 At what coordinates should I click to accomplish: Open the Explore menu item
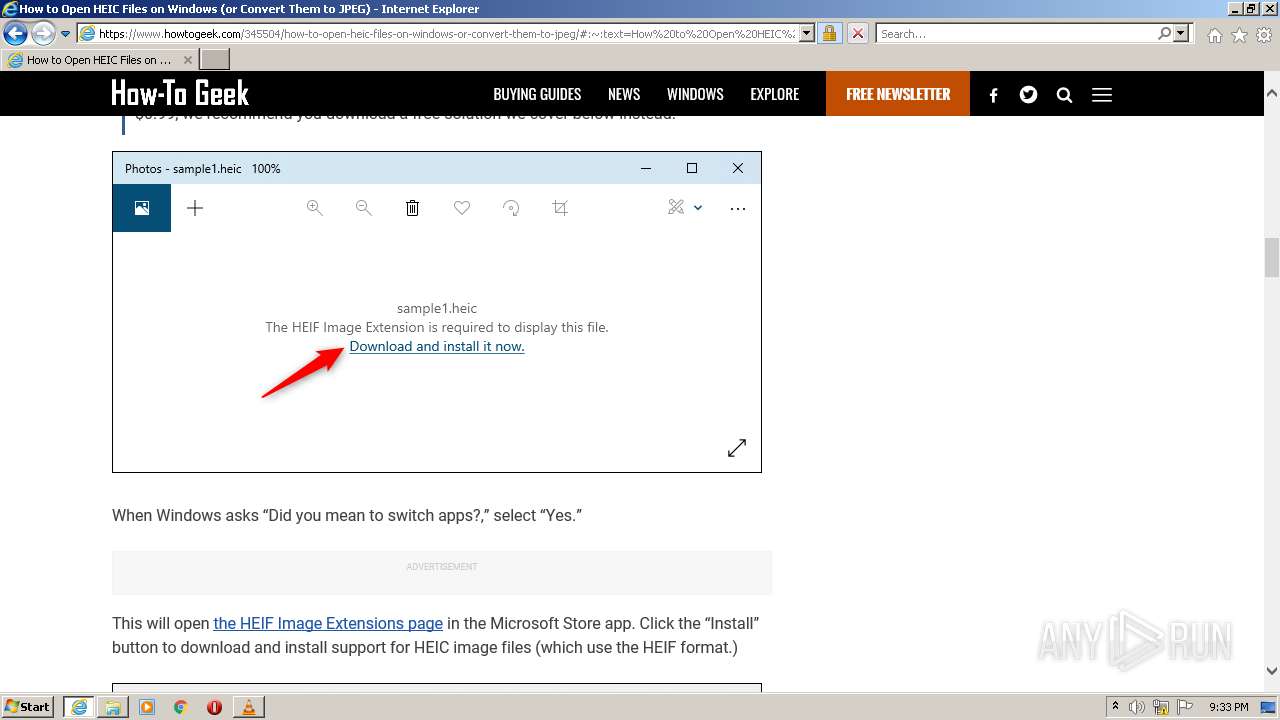coord(775,94)
